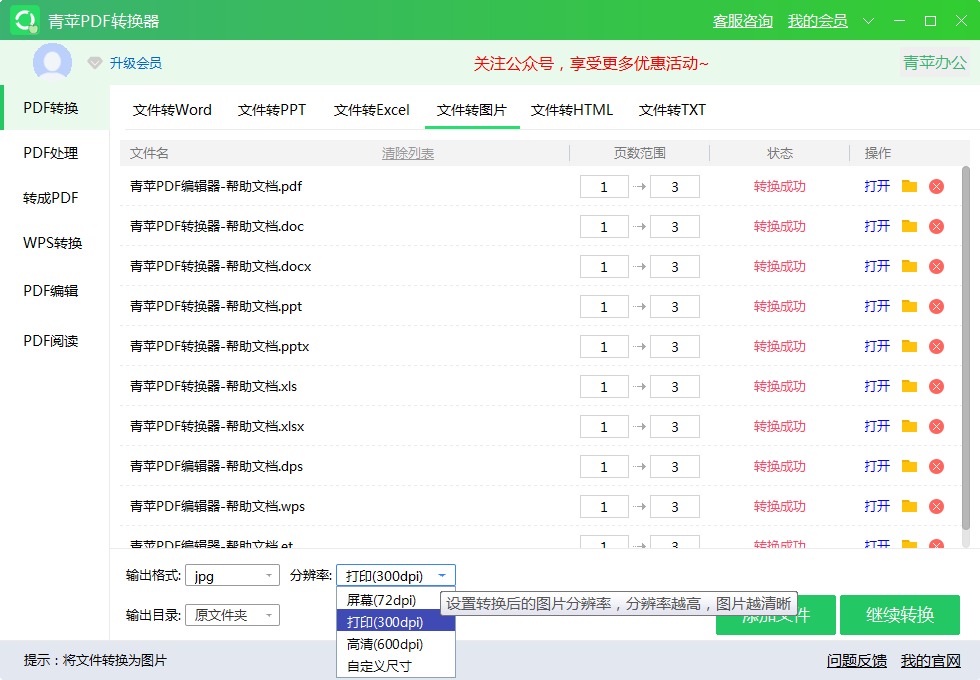The image size is (980, 680).
Task: Click the file list vertical scrollbar
Action: click(x=966, y=348)
